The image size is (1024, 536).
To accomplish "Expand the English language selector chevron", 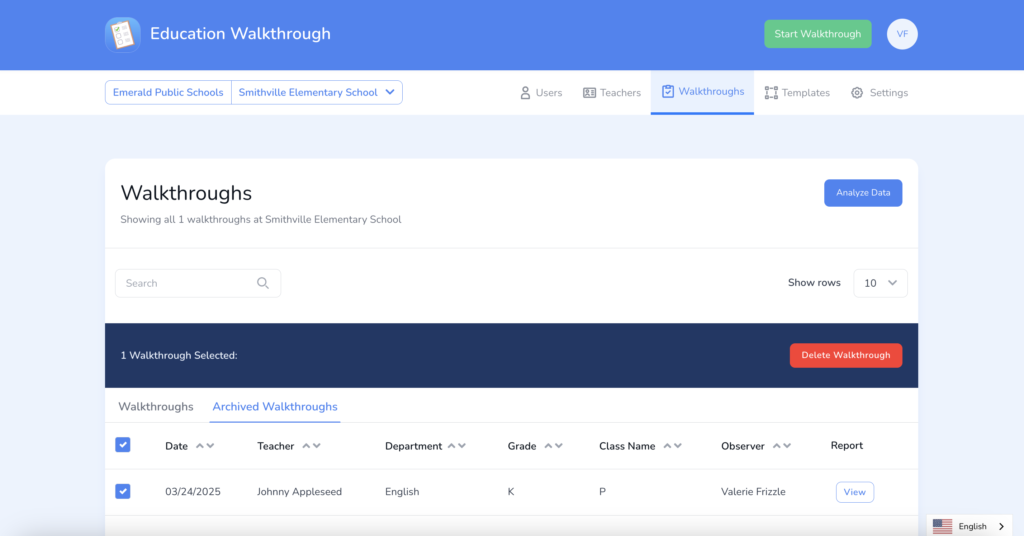I will (x=1001, y=526).
